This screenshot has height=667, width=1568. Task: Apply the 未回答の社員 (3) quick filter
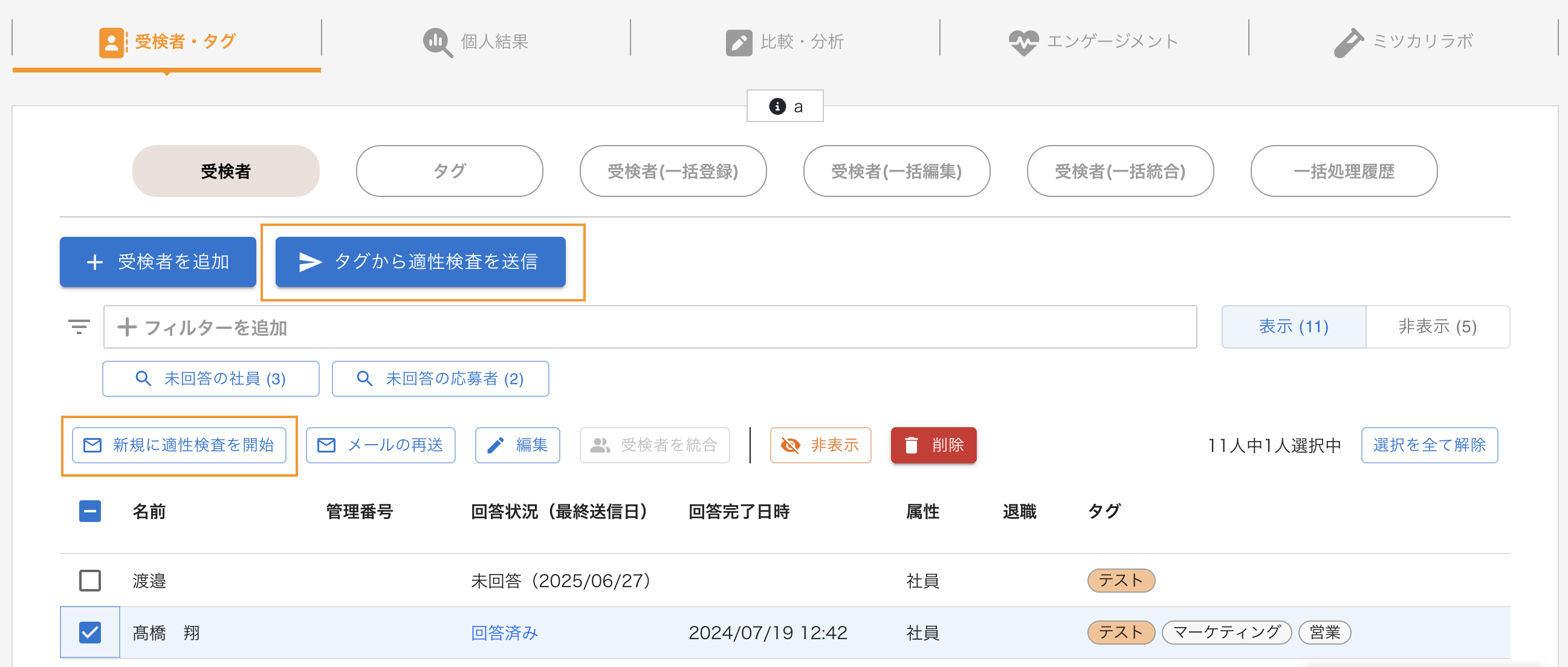point(210,379)
